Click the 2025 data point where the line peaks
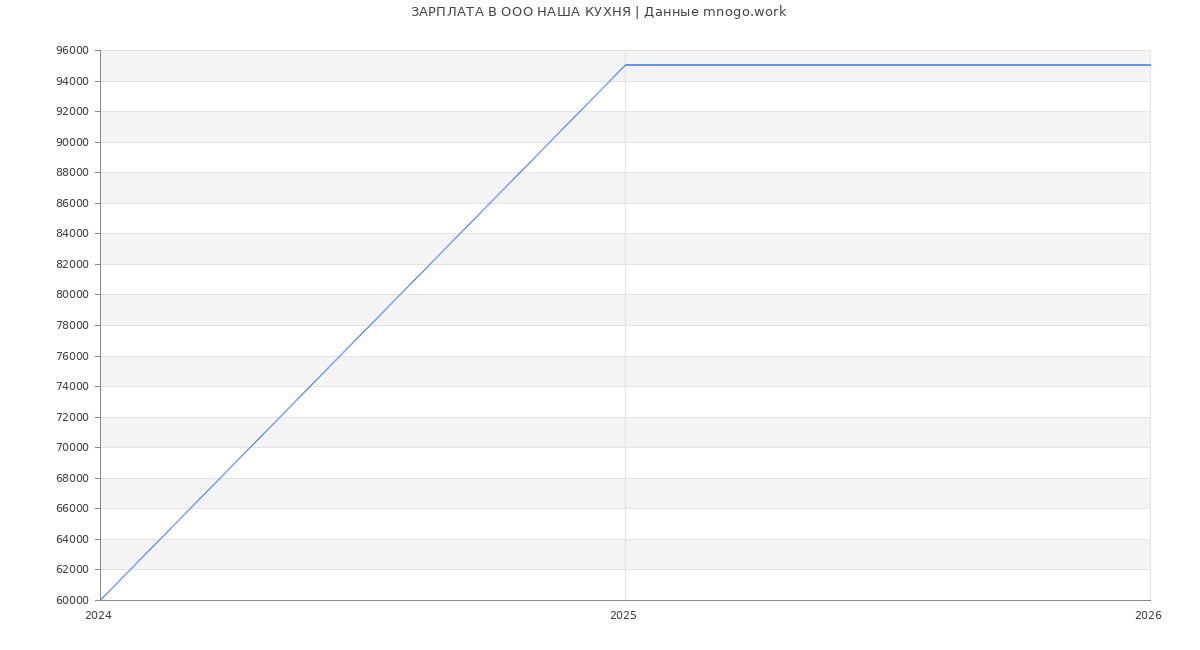This screenshot has width=1200, height=650. click(x=625, y=65)
